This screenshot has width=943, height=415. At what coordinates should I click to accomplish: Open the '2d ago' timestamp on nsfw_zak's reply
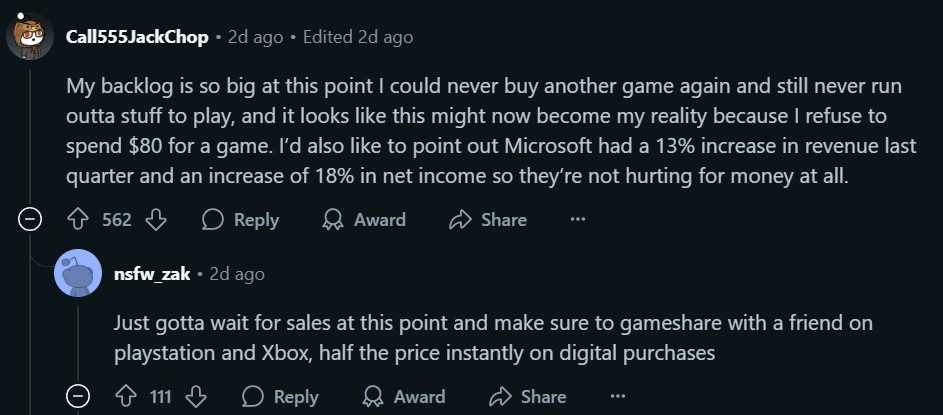click(237, 274)
